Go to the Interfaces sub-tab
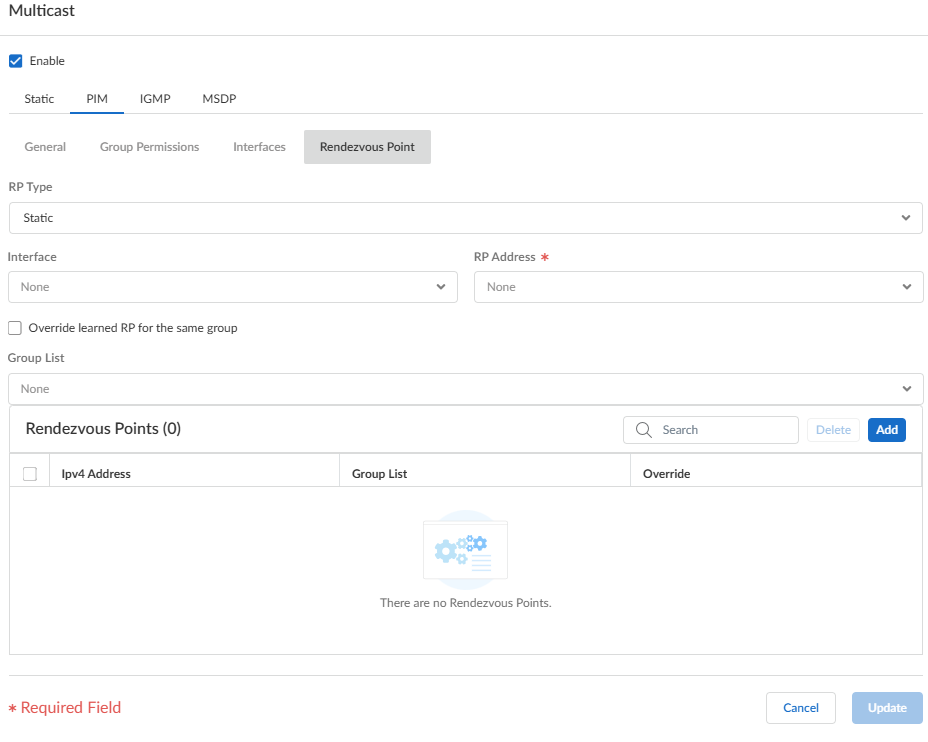928x742 pixels. pyautogui.click(x=259, y=147)
